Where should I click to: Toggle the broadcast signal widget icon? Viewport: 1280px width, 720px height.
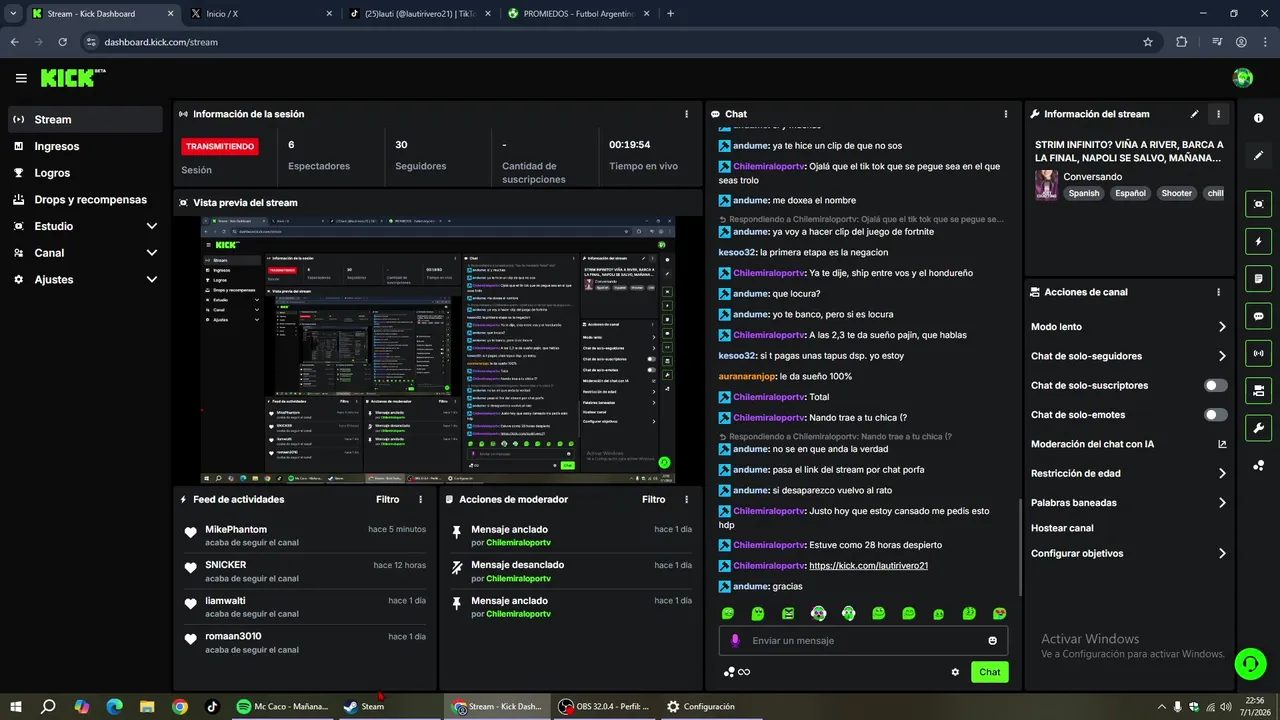click(x=1258, y=353)
